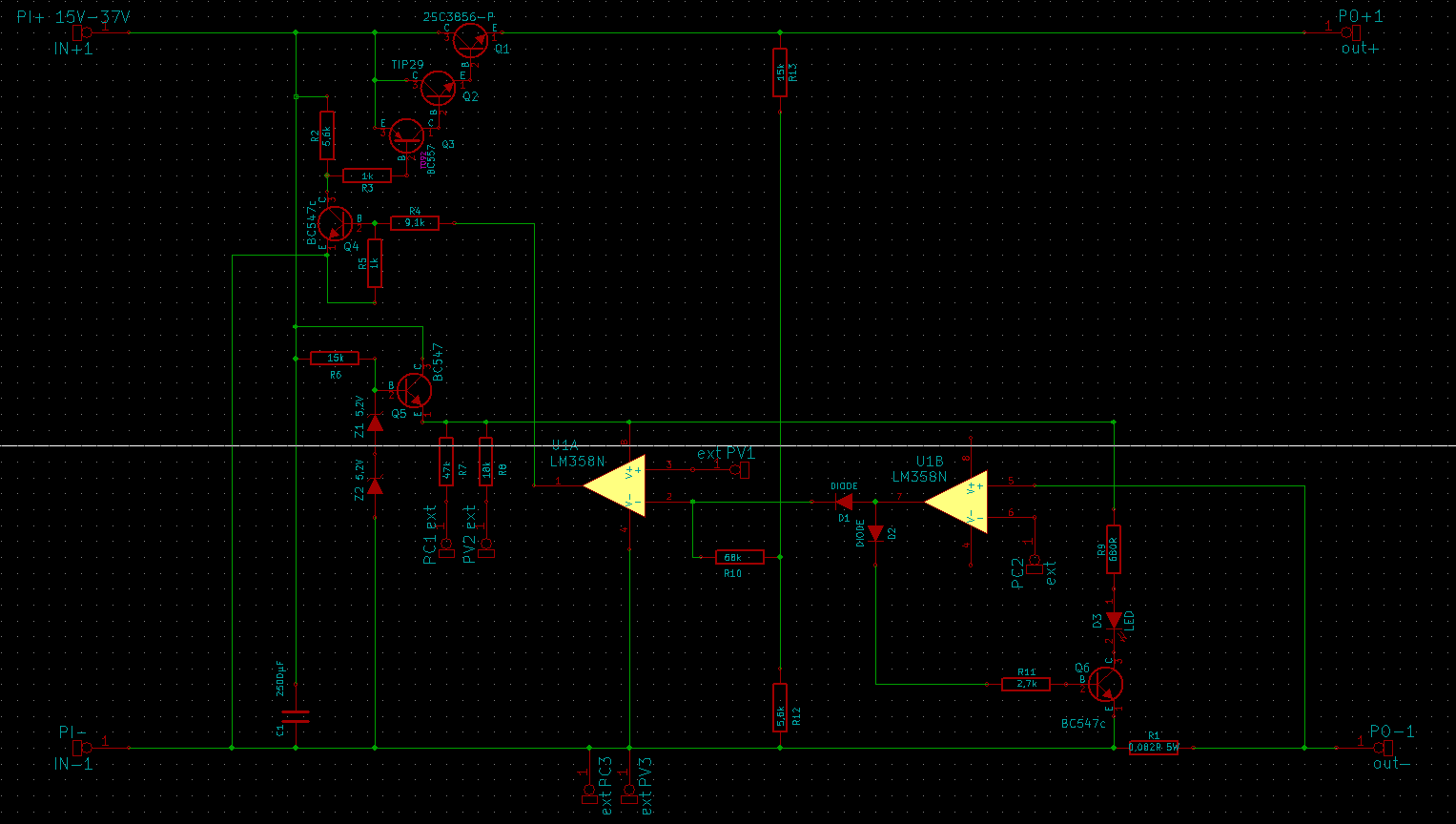Select shunt resistor R1 0.082R 5W
The height and width of the screenshot is (824, 1456).
pyautogui.click(x=1154, y=748)
